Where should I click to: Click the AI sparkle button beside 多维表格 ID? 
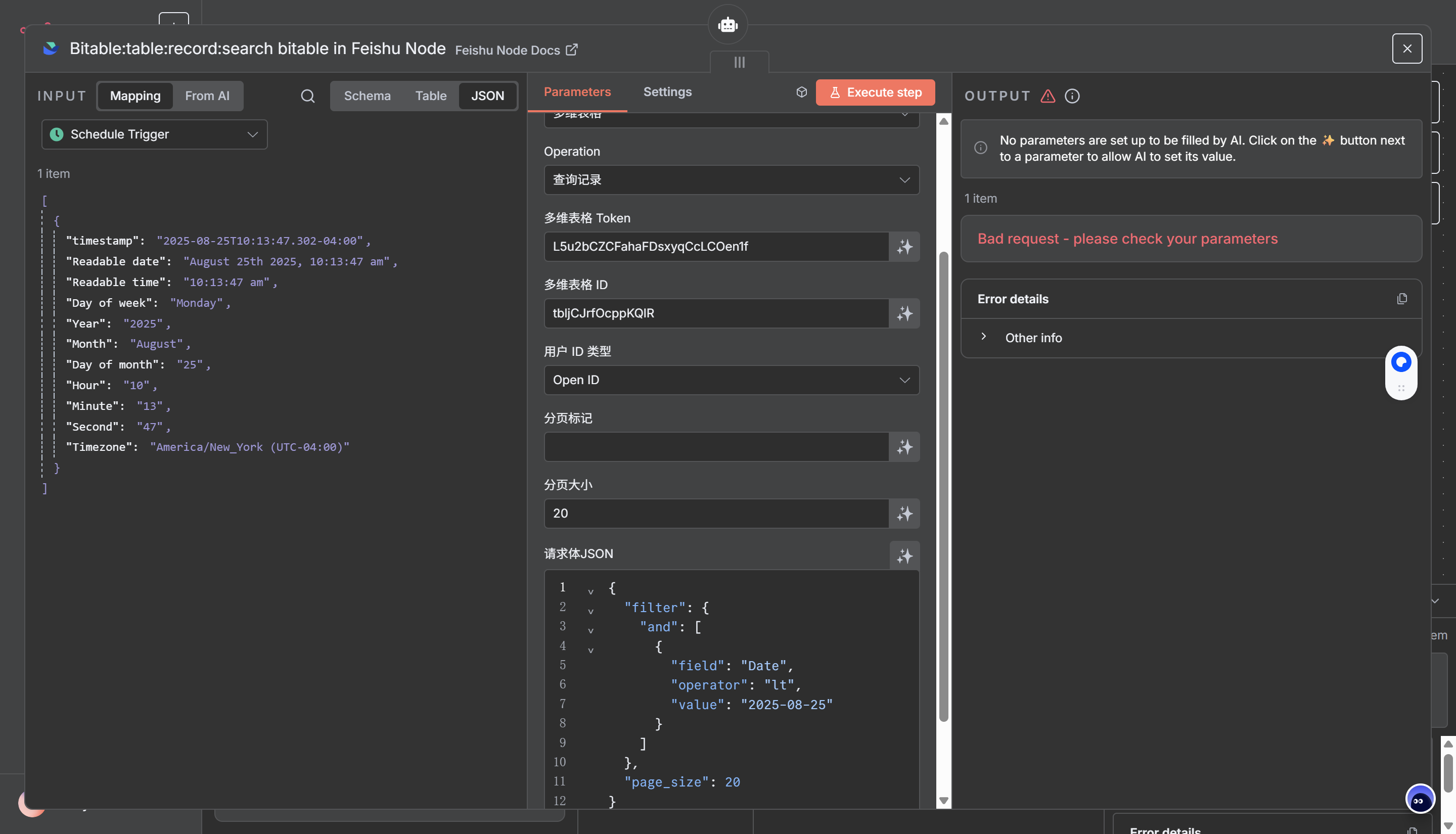pyautogui.click(x=904, y=313)
